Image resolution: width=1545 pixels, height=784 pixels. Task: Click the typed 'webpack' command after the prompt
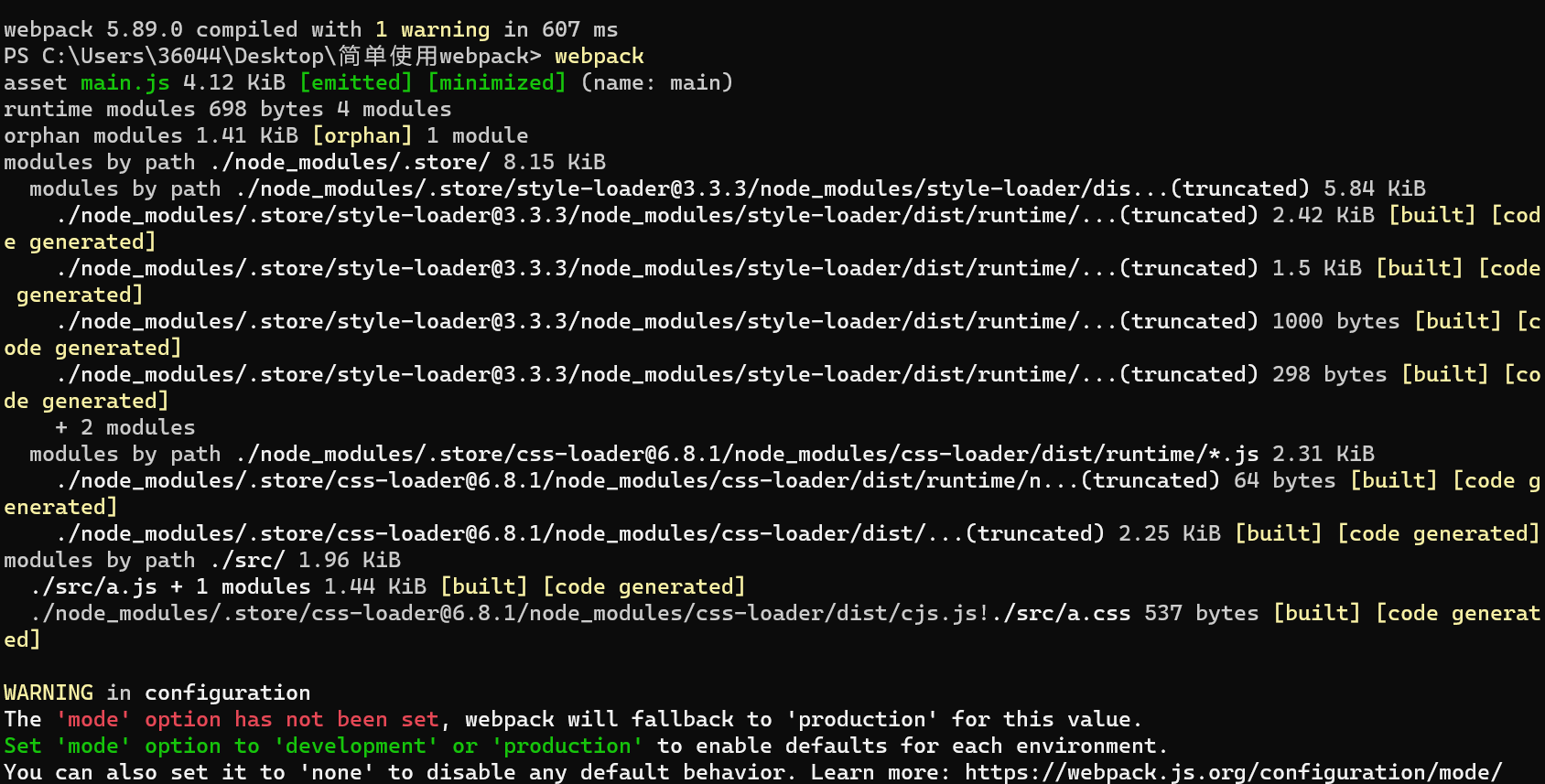pos(600,56)
